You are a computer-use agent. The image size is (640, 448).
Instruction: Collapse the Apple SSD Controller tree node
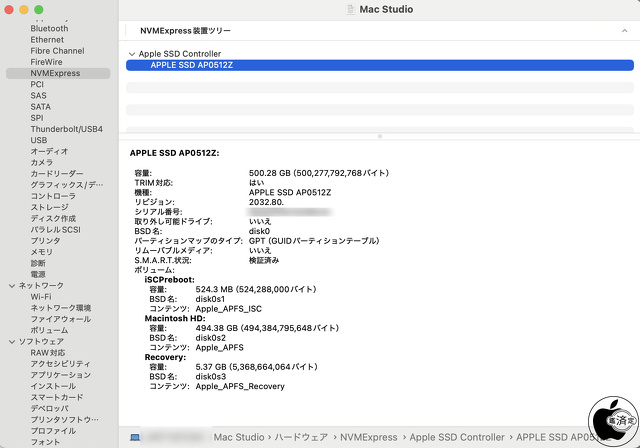coord(131,54)
